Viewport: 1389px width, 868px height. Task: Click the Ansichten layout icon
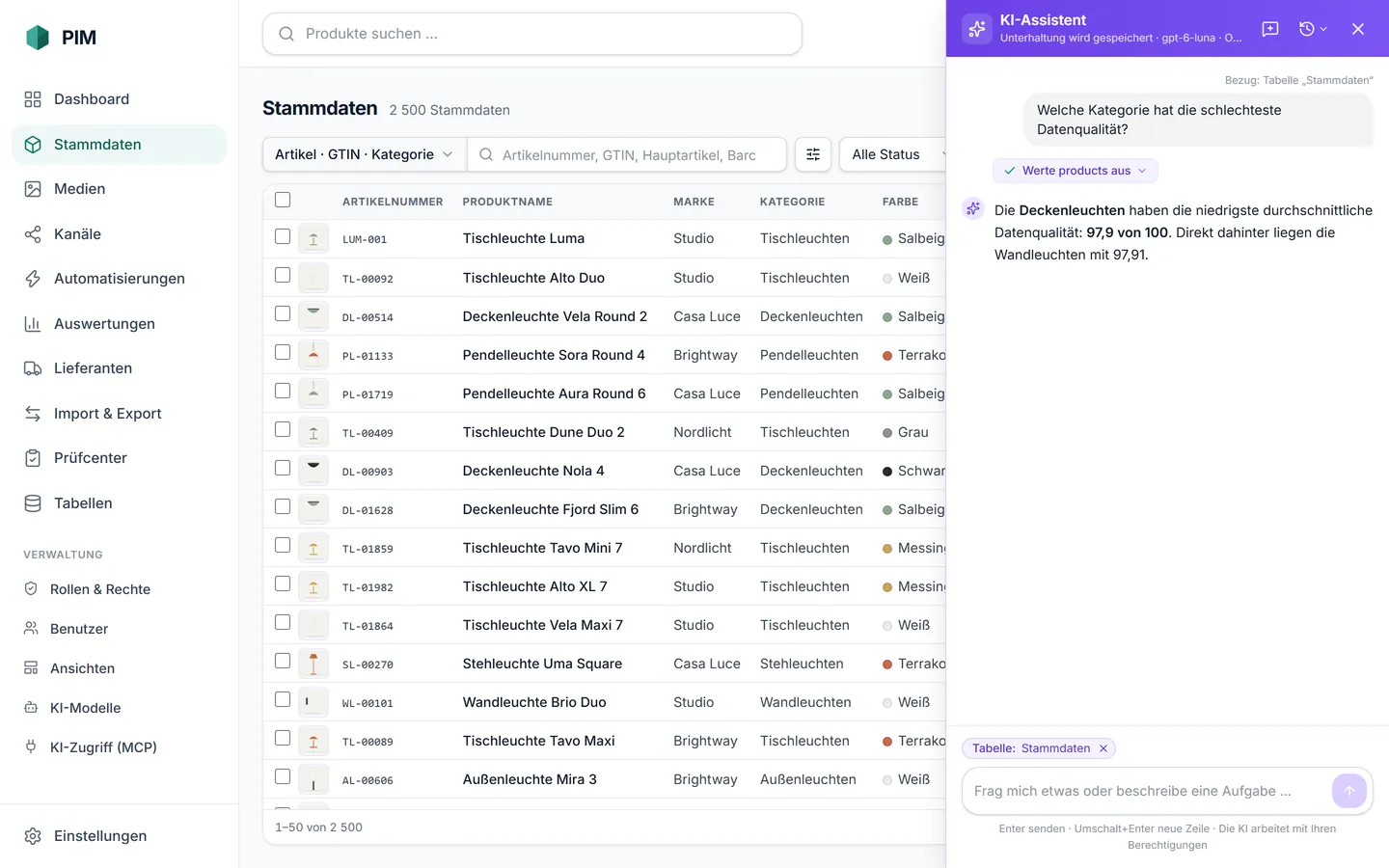click(x=31, y=668)
